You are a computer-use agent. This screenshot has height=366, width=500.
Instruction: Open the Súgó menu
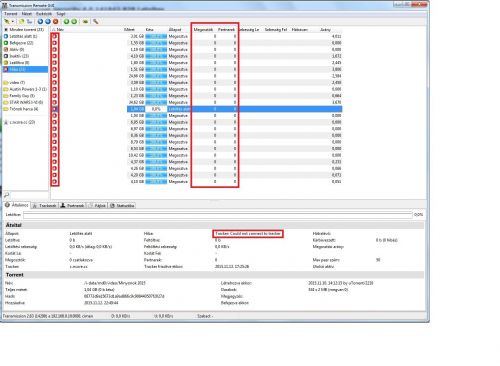pos(61,14)
